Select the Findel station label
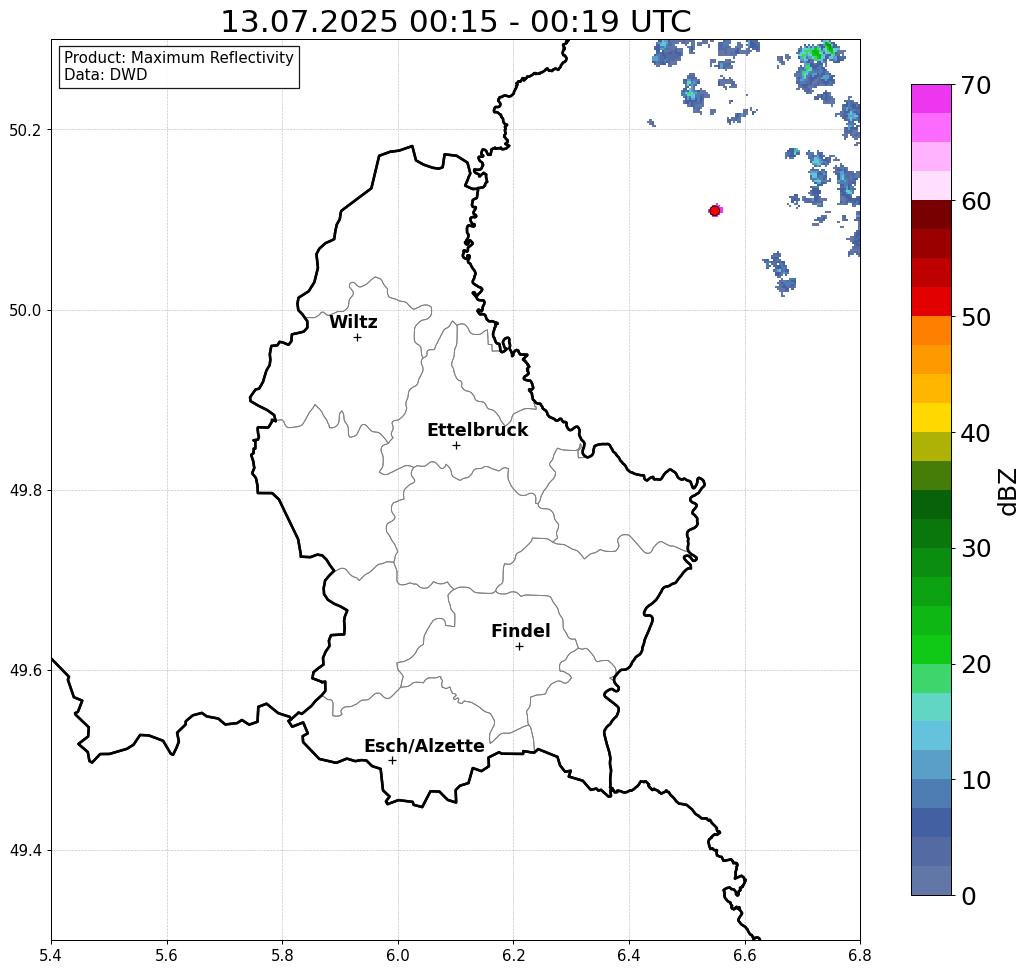Image resolution: width=1029 pixels, height=973 pixels. tap(520, 631)
